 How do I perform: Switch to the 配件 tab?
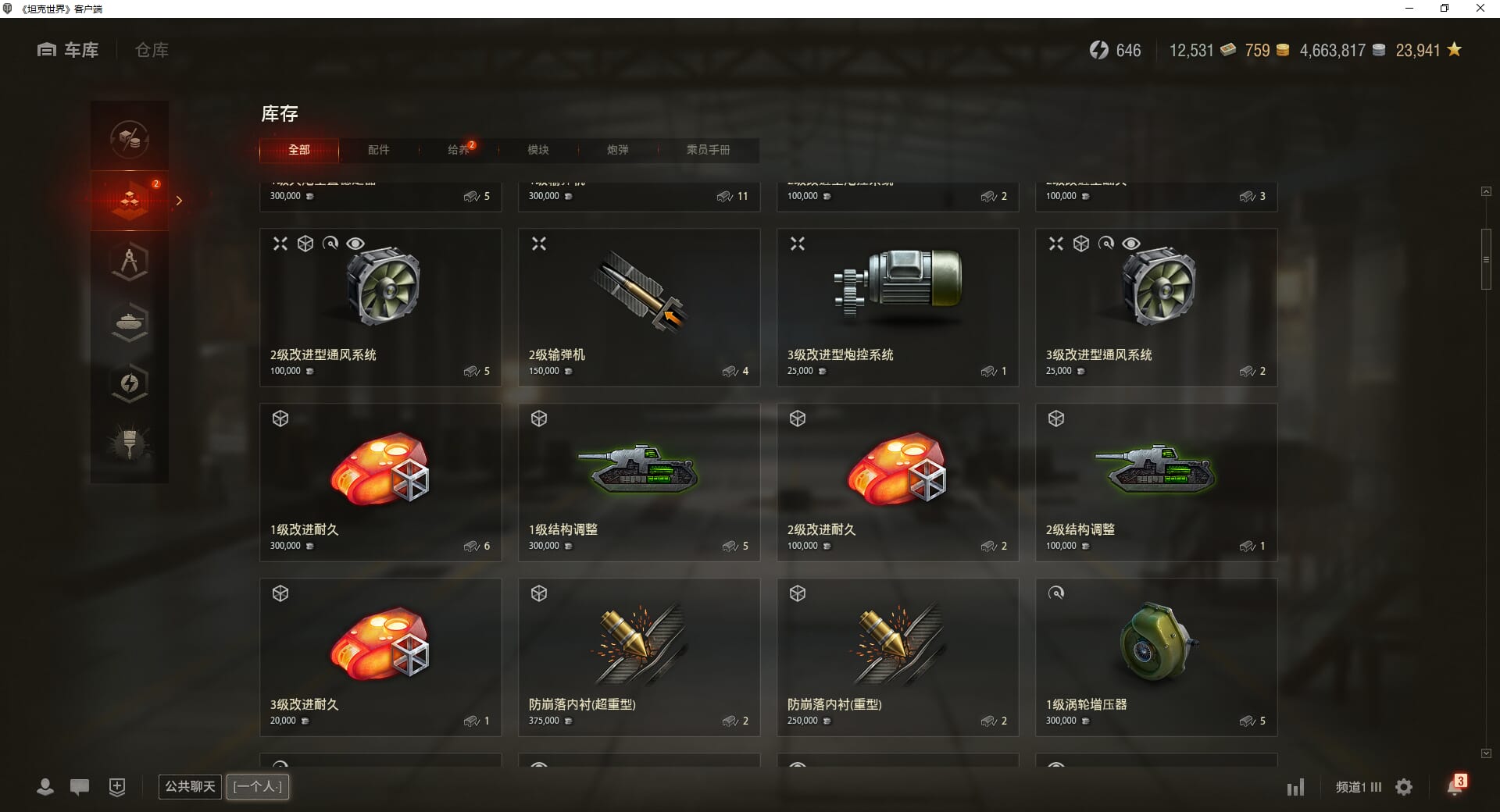click(379, 150)
